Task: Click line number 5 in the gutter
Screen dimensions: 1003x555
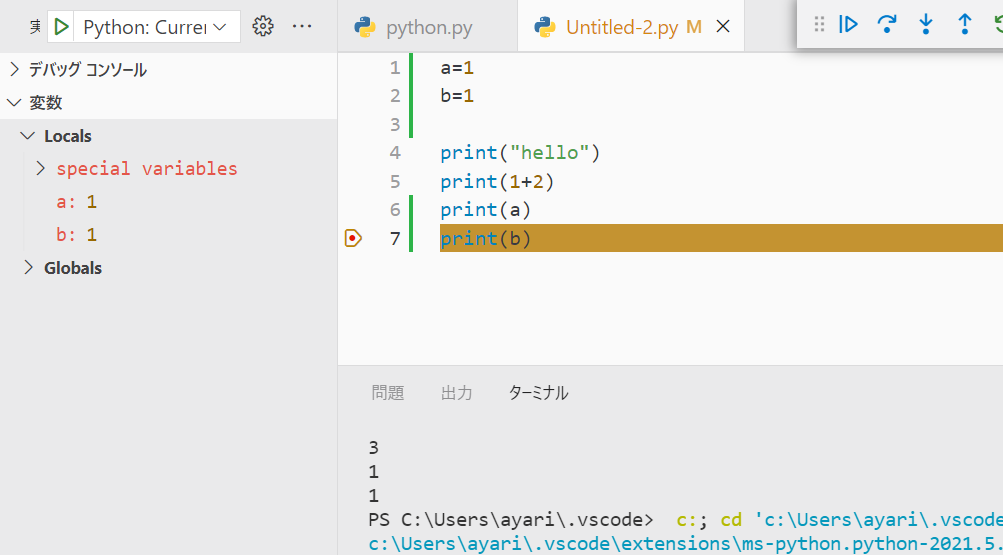Action: 395,182
